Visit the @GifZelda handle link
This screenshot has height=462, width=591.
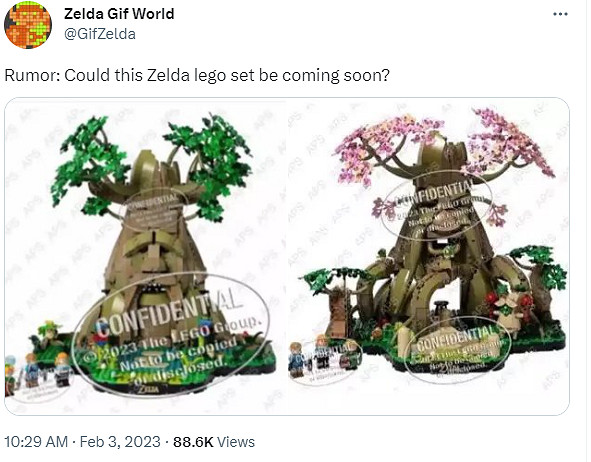tap(100, 34)
